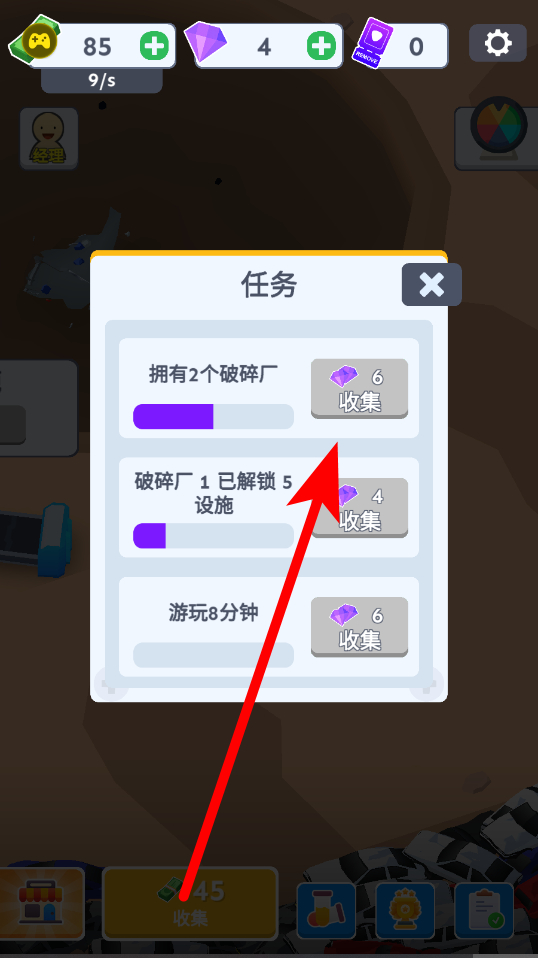Tap the 拥有2个破碎厂 progress bar
The image size is (538, 958).
point(213,416)
